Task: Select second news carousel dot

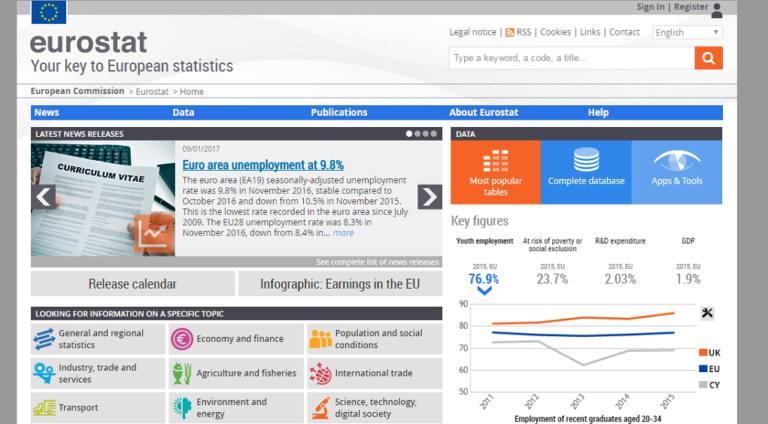Action: pos(417,134)
